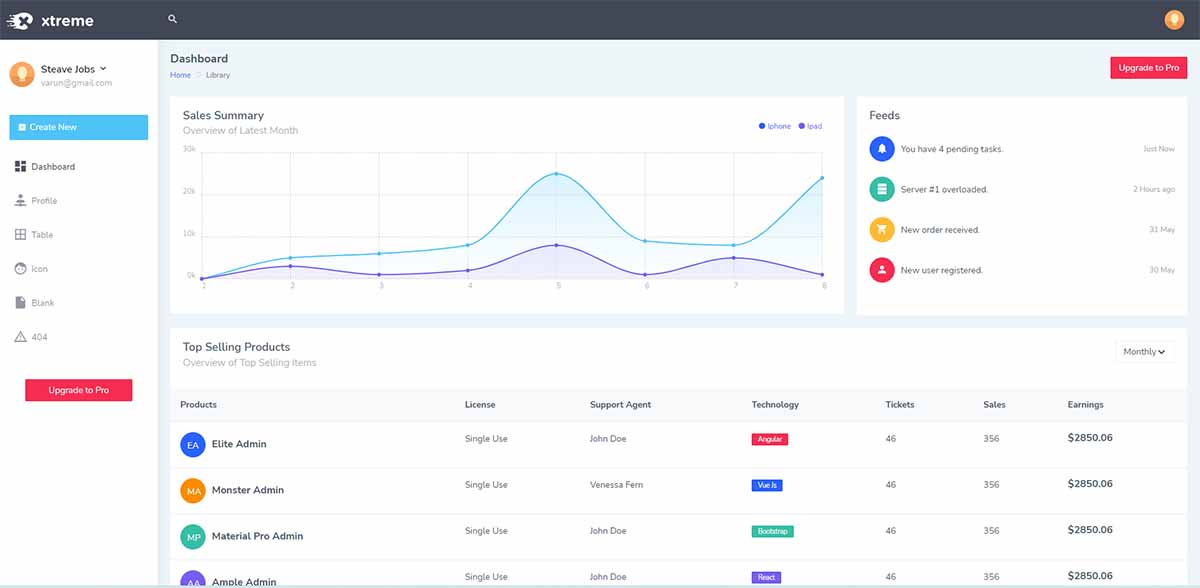Screen dimensions: 1200x588
Task: Click the MP product avatar
Action: pyautogui.click(x=193, y=536)
